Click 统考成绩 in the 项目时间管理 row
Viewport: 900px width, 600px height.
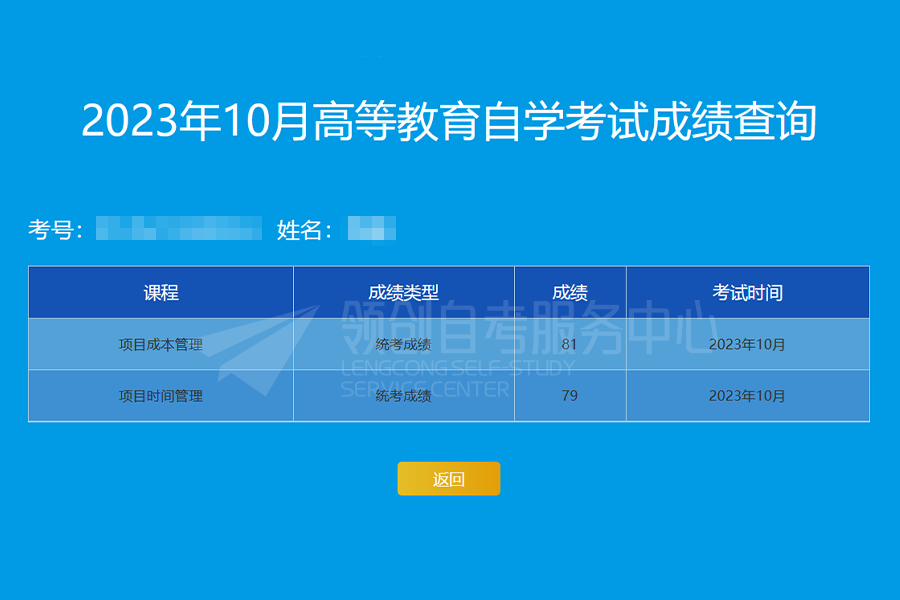tap(404, 396)
